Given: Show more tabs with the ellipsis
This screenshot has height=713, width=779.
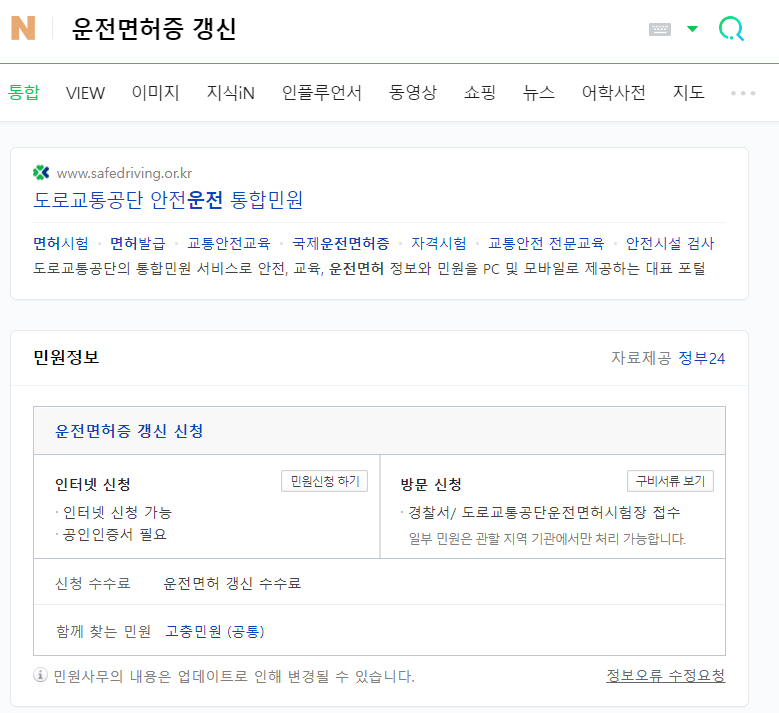Looking at the screenshot, I should [x=743, y=93].
